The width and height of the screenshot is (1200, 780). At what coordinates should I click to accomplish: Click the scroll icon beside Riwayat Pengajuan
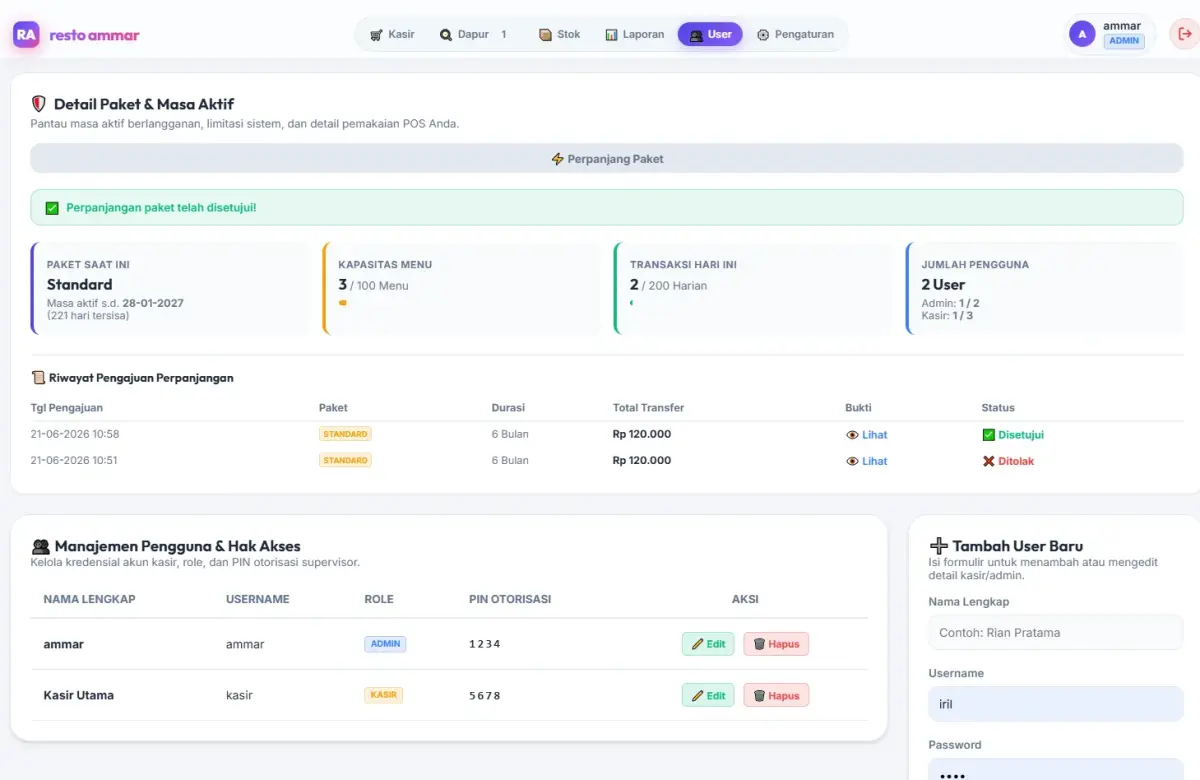tap(39, 378)
